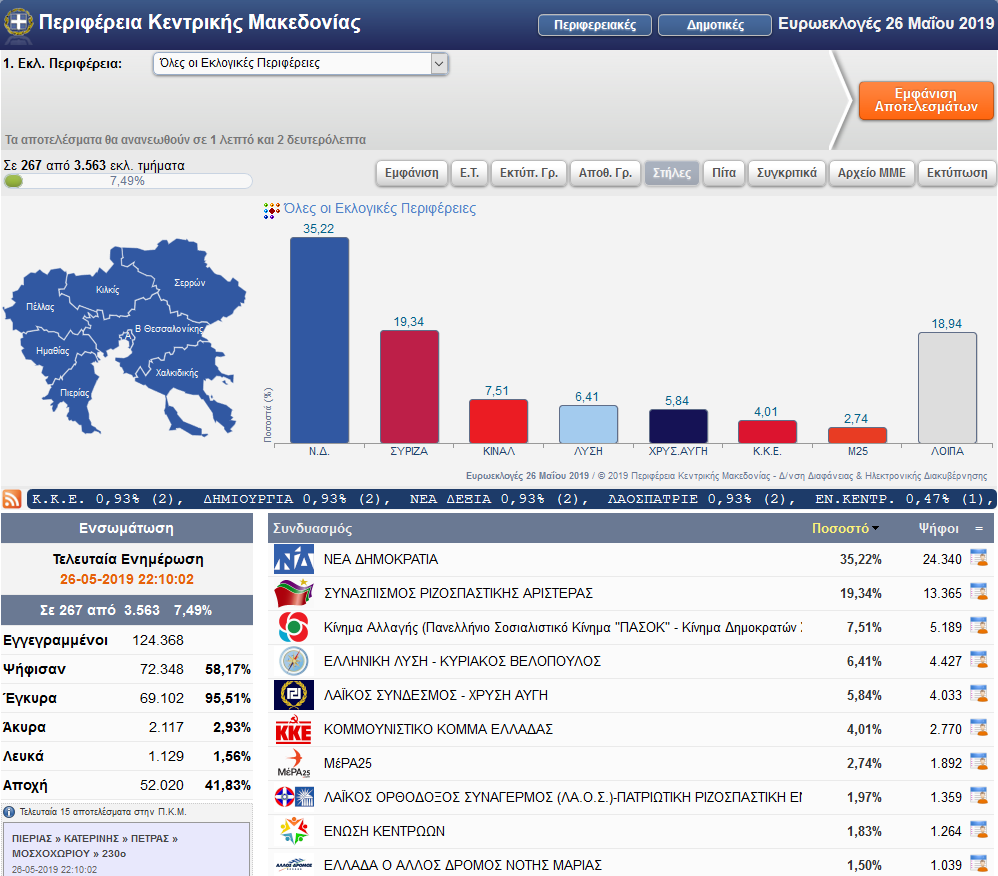Switch chart to Πίτα view

[x=724, y=173]
